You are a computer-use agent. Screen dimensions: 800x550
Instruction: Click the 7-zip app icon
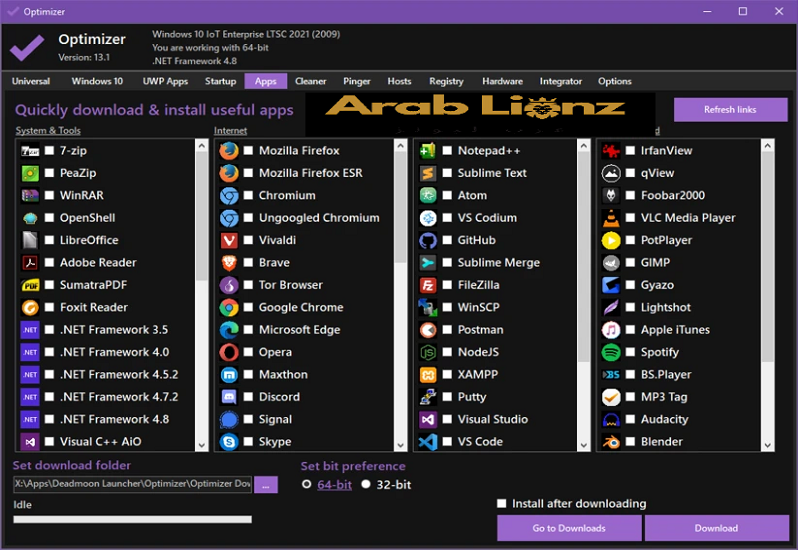pyautogui.click(x=30, y=151)
